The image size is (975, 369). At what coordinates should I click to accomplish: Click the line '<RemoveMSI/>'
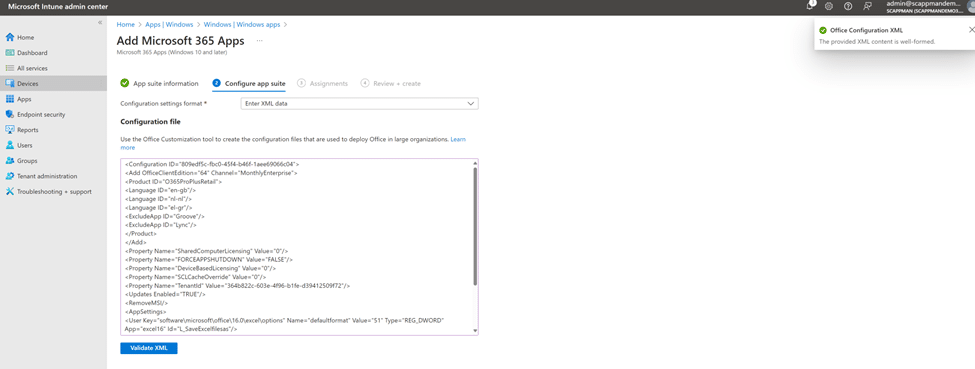[146, 302]
